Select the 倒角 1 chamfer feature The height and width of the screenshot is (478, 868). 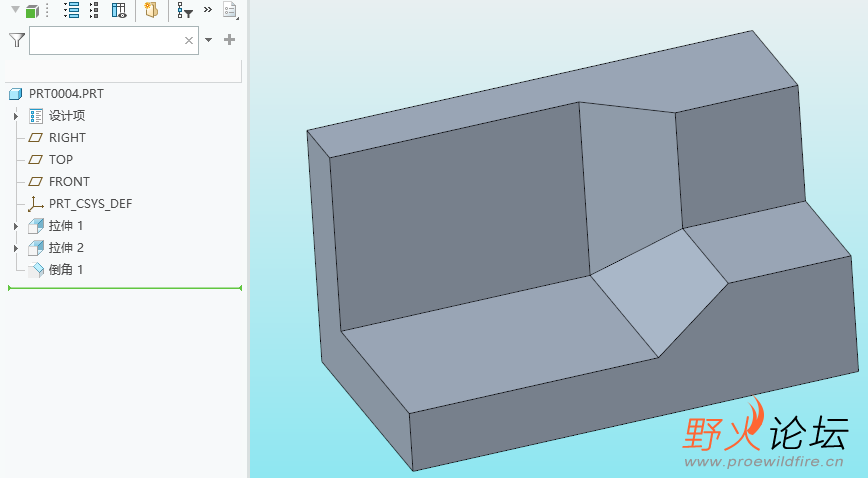tap(65, 270)
